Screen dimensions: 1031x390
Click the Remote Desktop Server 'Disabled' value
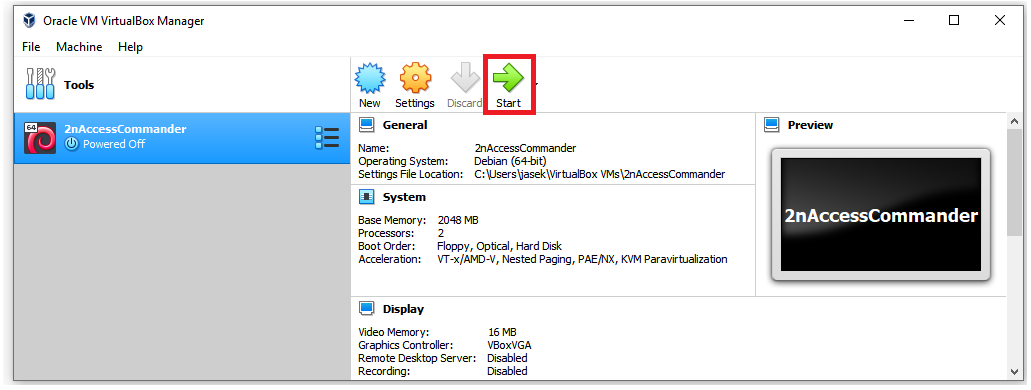click(507, 358)
